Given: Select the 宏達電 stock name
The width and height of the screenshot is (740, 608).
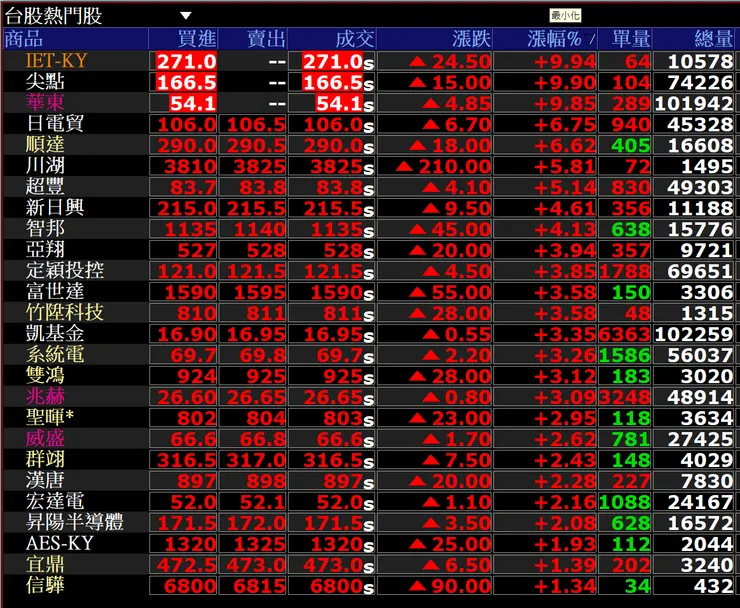Looking at the screenshot, I should point(55,501).
